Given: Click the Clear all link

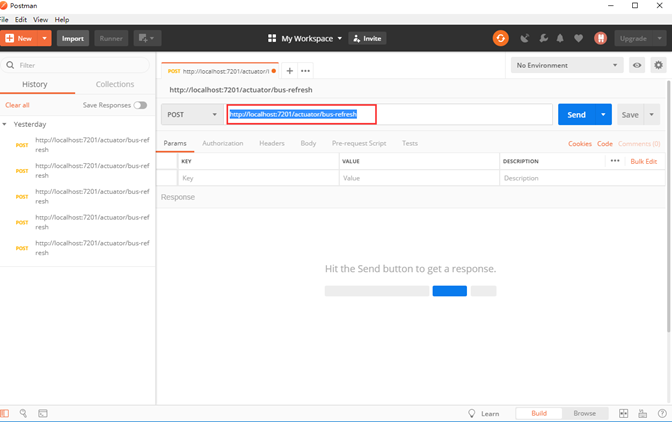Looking at the screenshot, I should 17,105.
